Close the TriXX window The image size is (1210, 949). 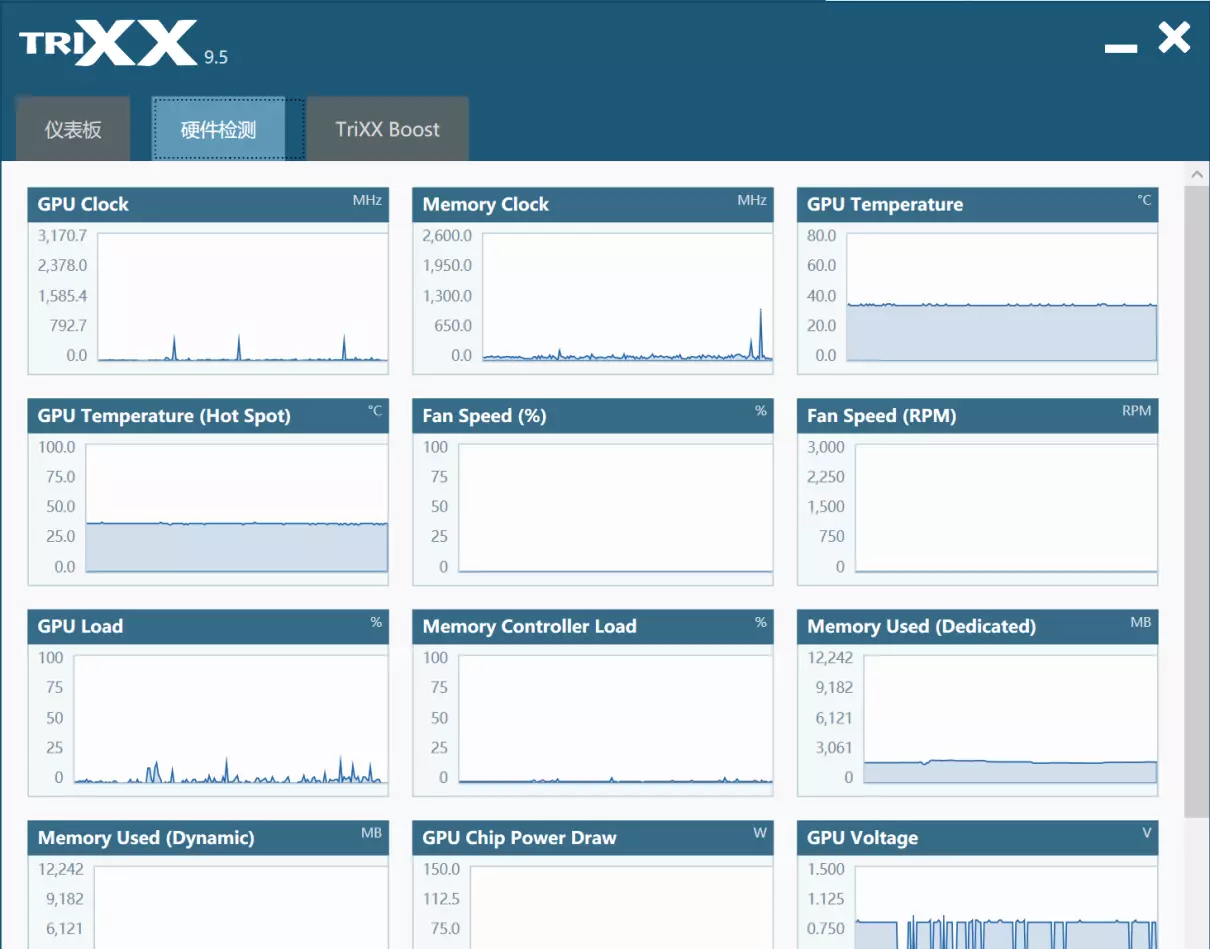[1174, 38]
